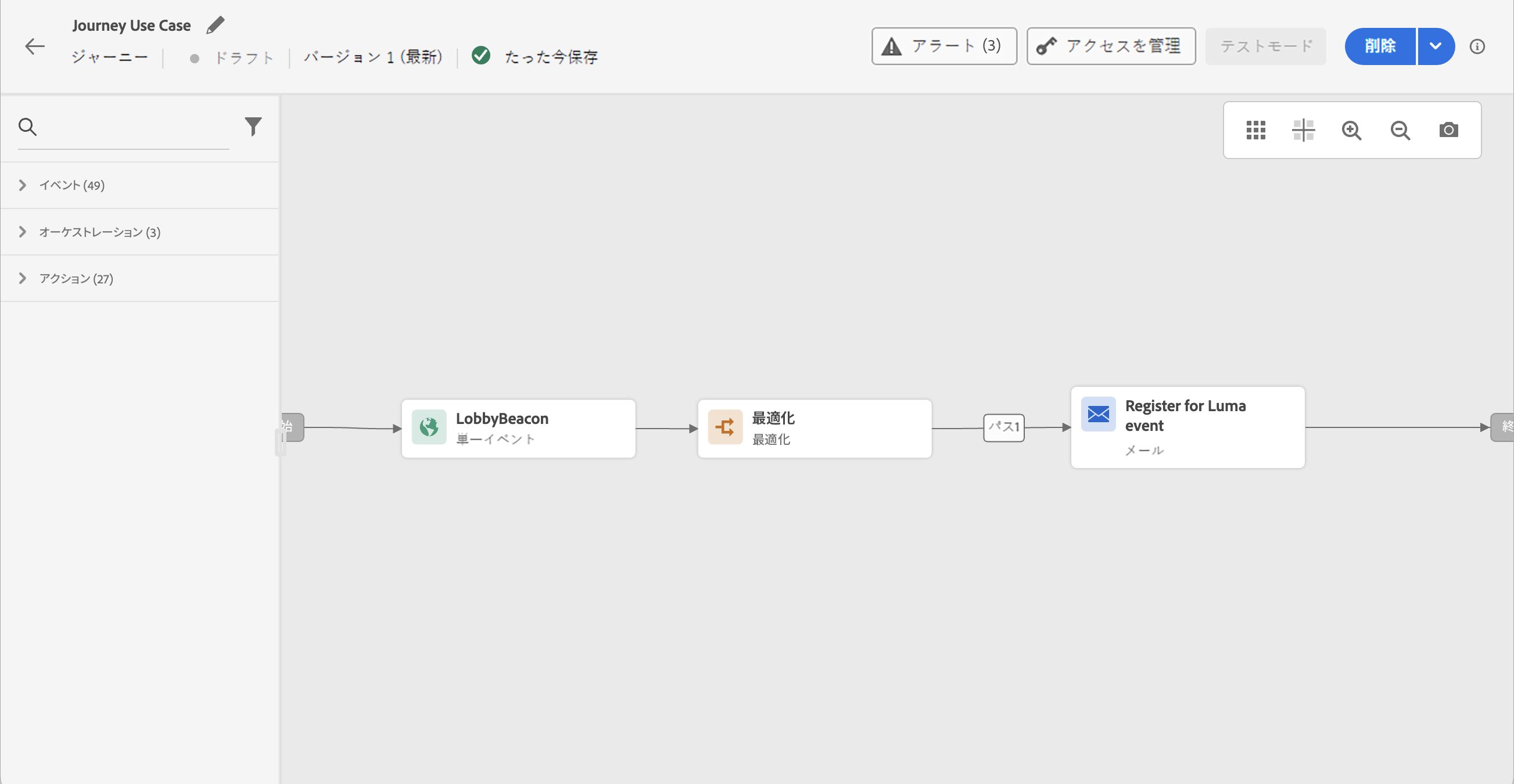Open the filter funnel in the palette
The width and height of the screenshot is (1514, 784).
[253, 127]
